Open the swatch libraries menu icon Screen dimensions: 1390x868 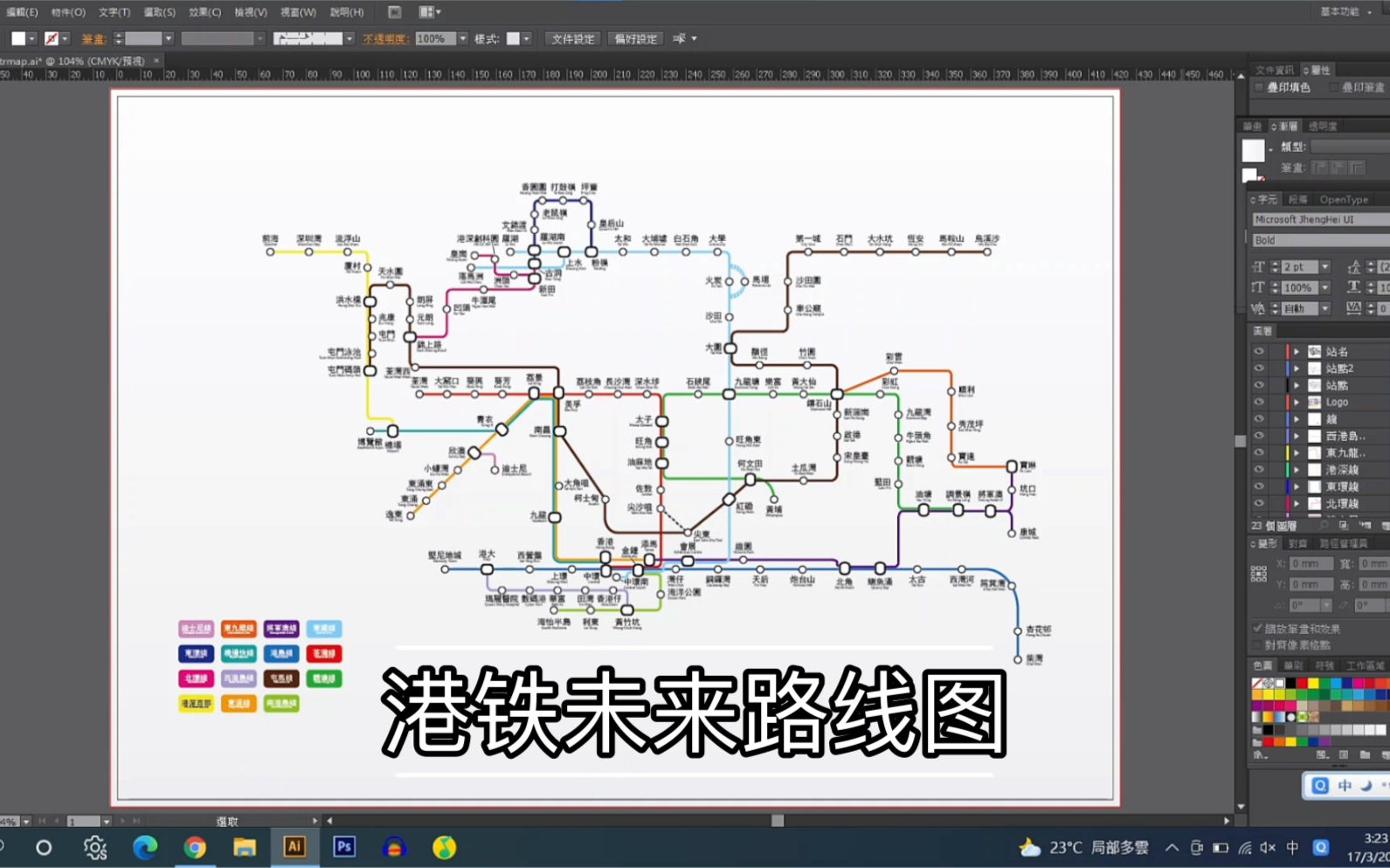point(1260,754)
